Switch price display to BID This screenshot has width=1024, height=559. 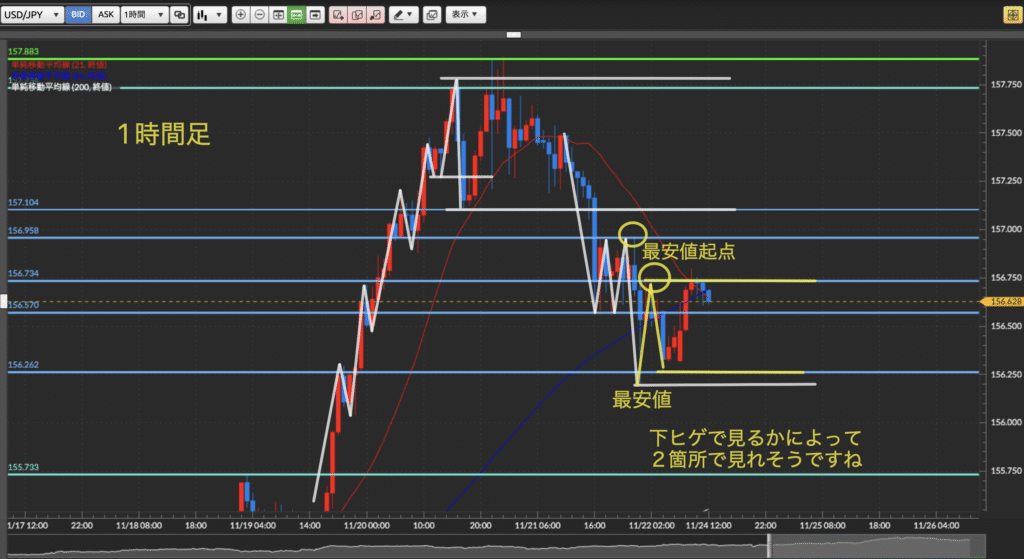pos(78,16)
